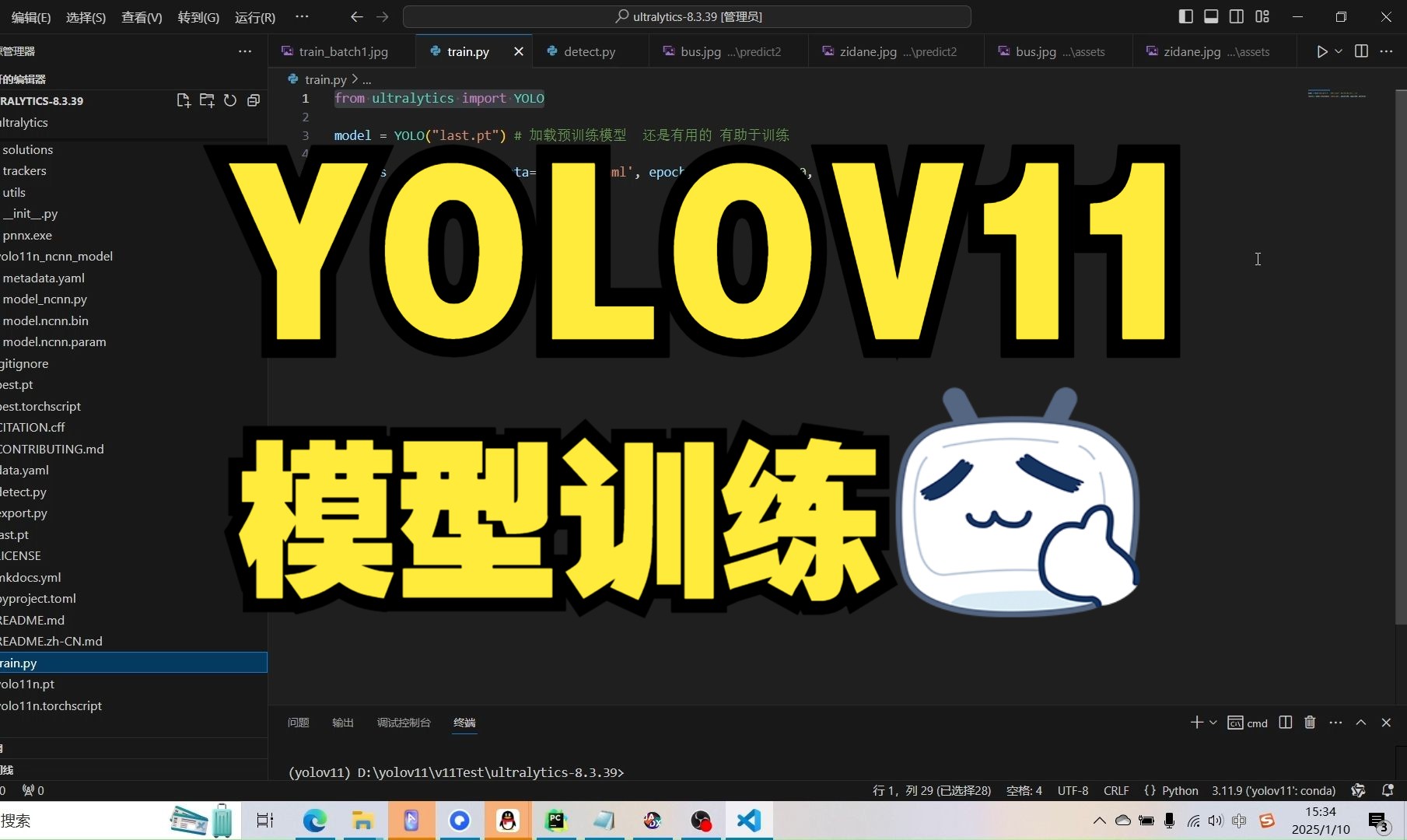Open QQ penguin app from taskbar

pyautogui.click(x=508, y=821)
